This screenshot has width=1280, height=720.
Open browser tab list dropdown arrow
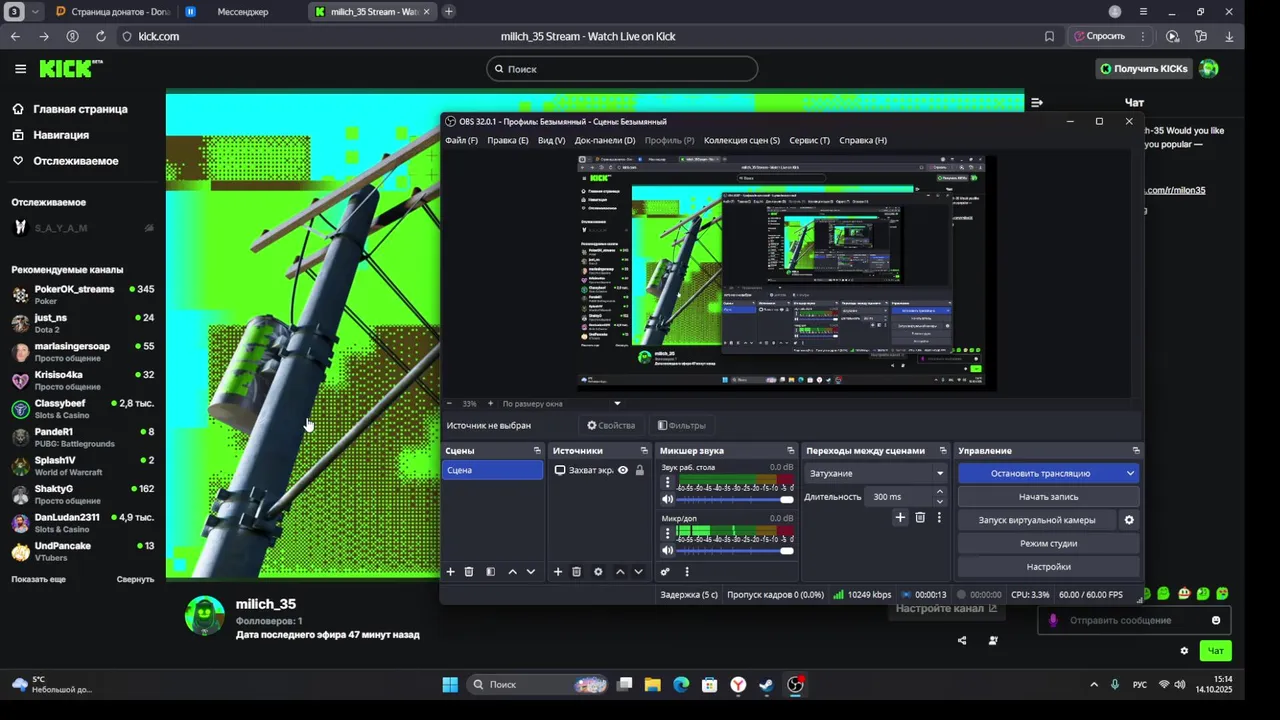(36, 12)
